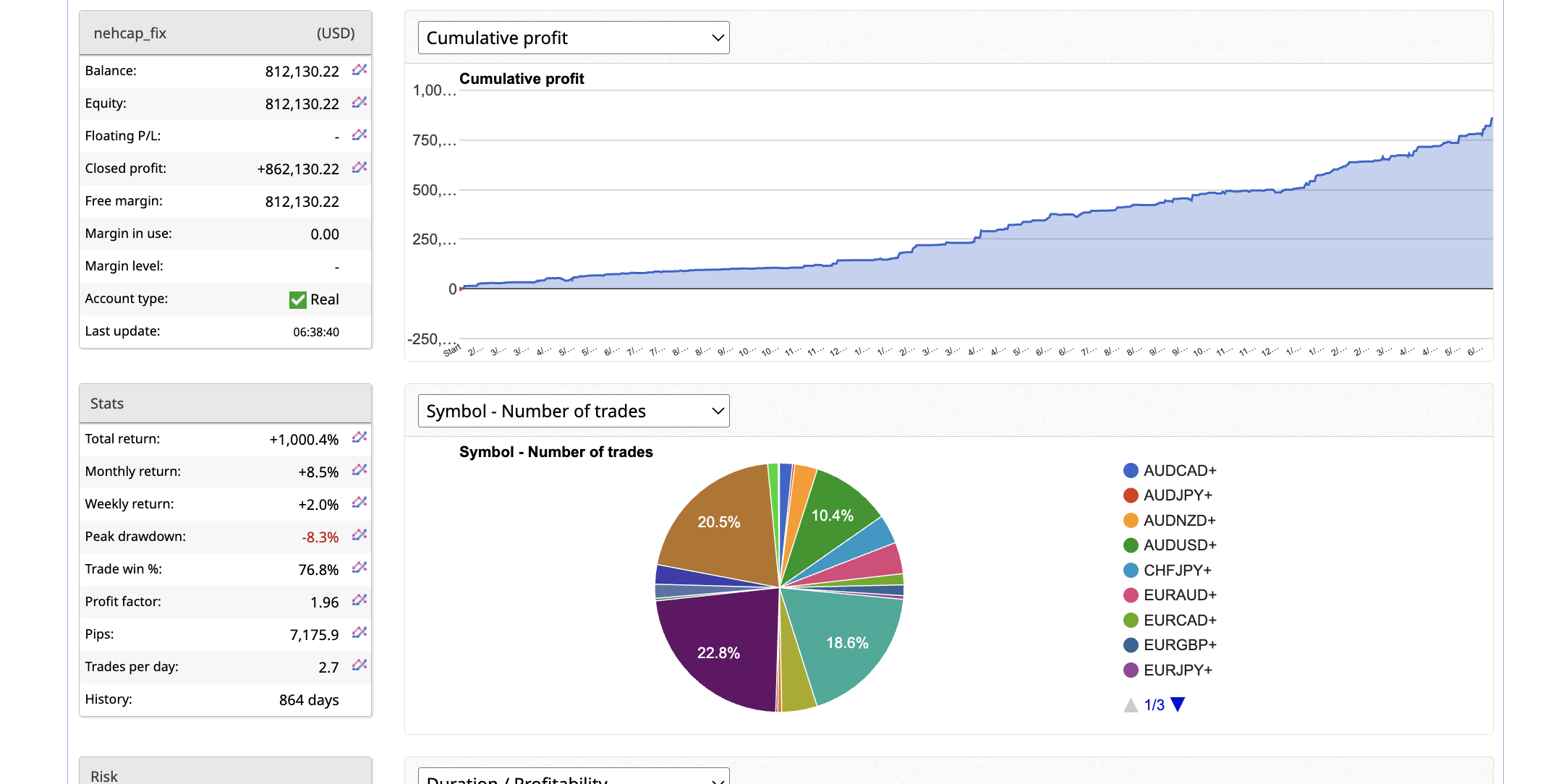Open Symbol - Number of trades dropdown

(573, 411)
